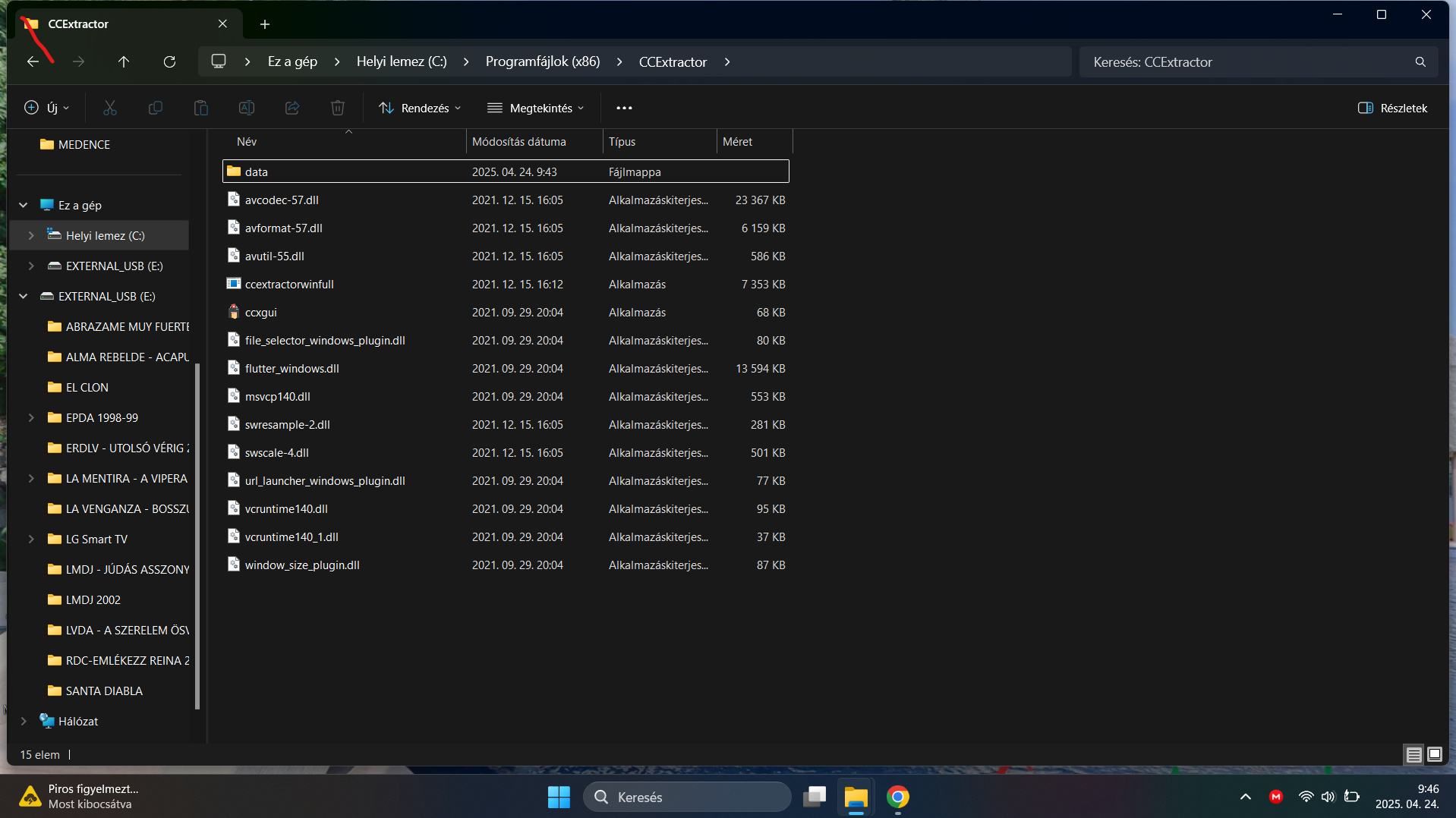Click the PC monitor icon in address bar
Viewport: 1456px width, 818px height.
pos(219,61)
